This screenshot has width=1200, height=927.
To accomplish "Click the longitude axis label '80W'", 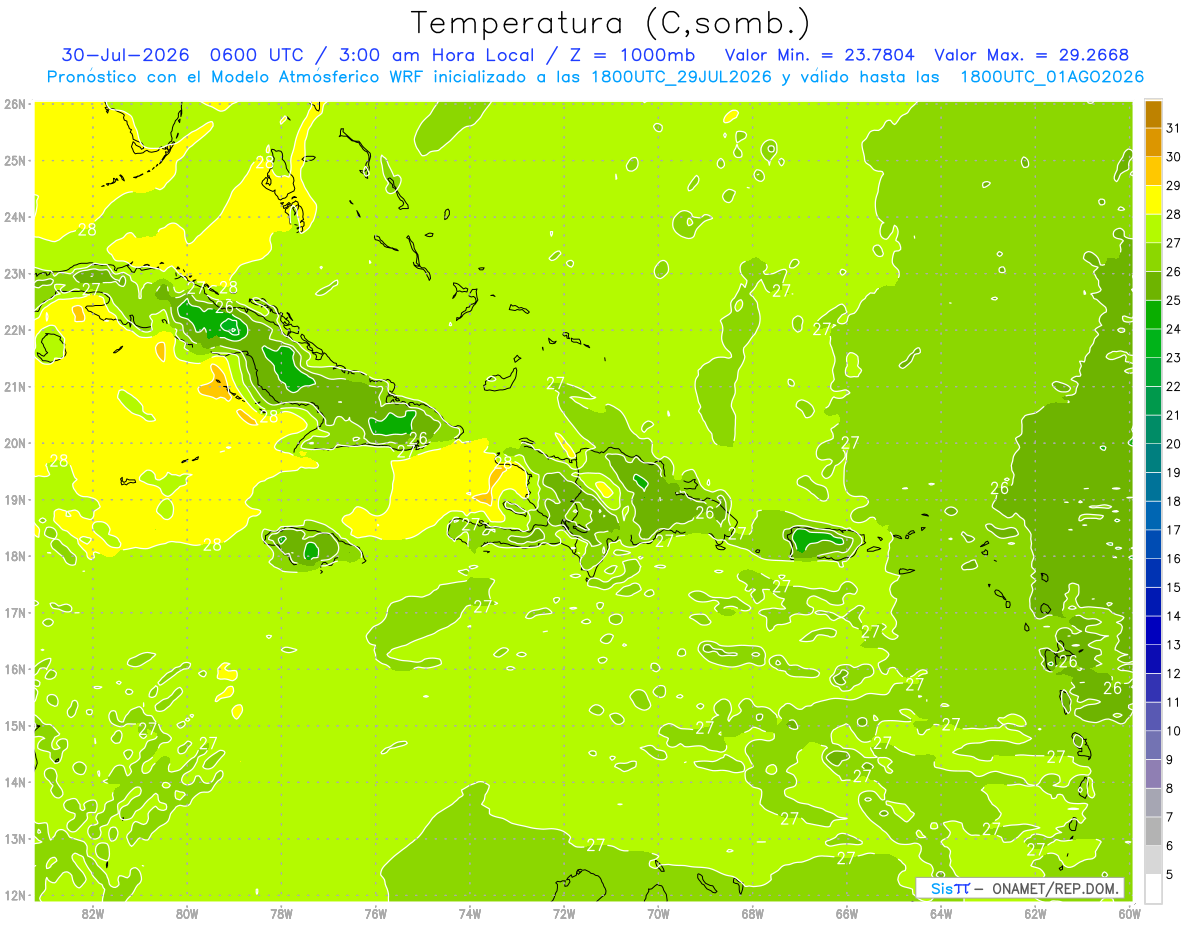I will (x=187, y=913).
